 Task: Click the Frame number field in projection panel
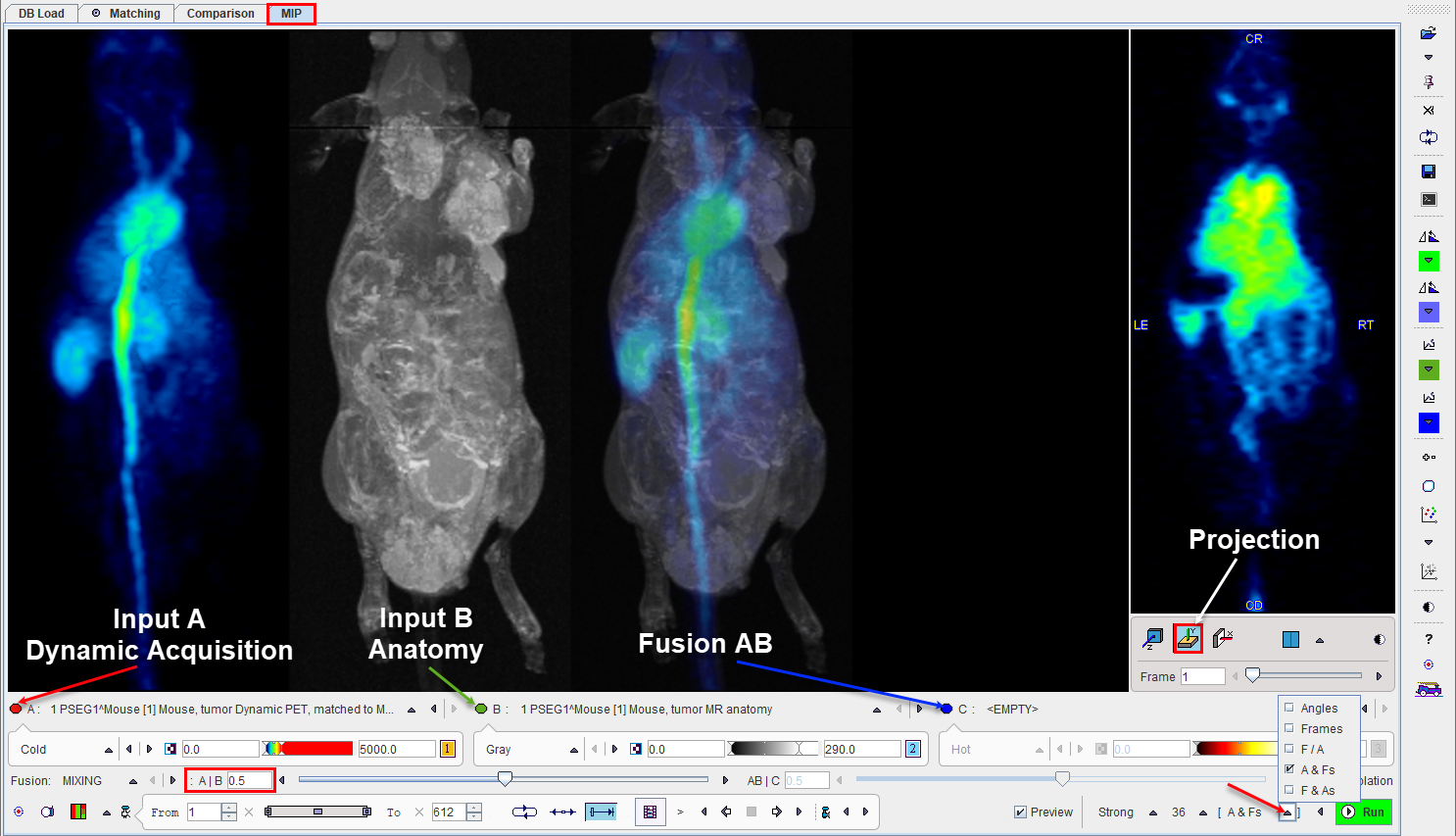1202,676
